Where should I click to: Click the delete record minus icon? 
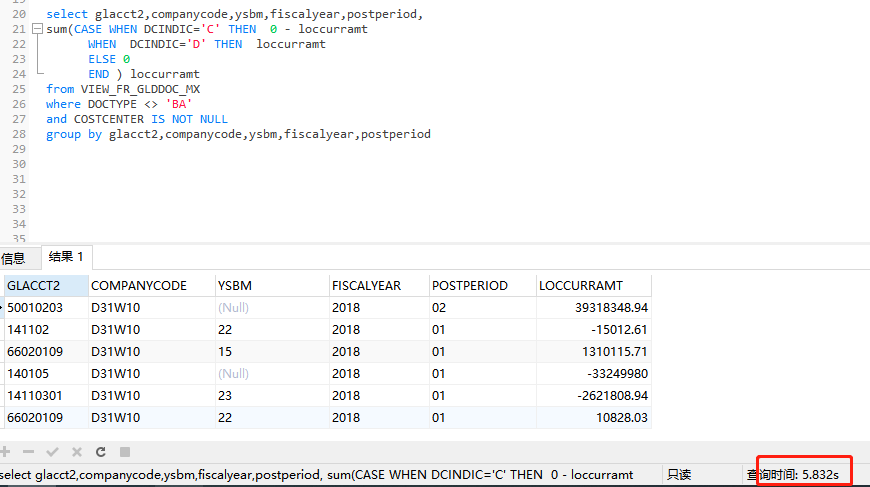pyautogui.click(x=28, y=452)
